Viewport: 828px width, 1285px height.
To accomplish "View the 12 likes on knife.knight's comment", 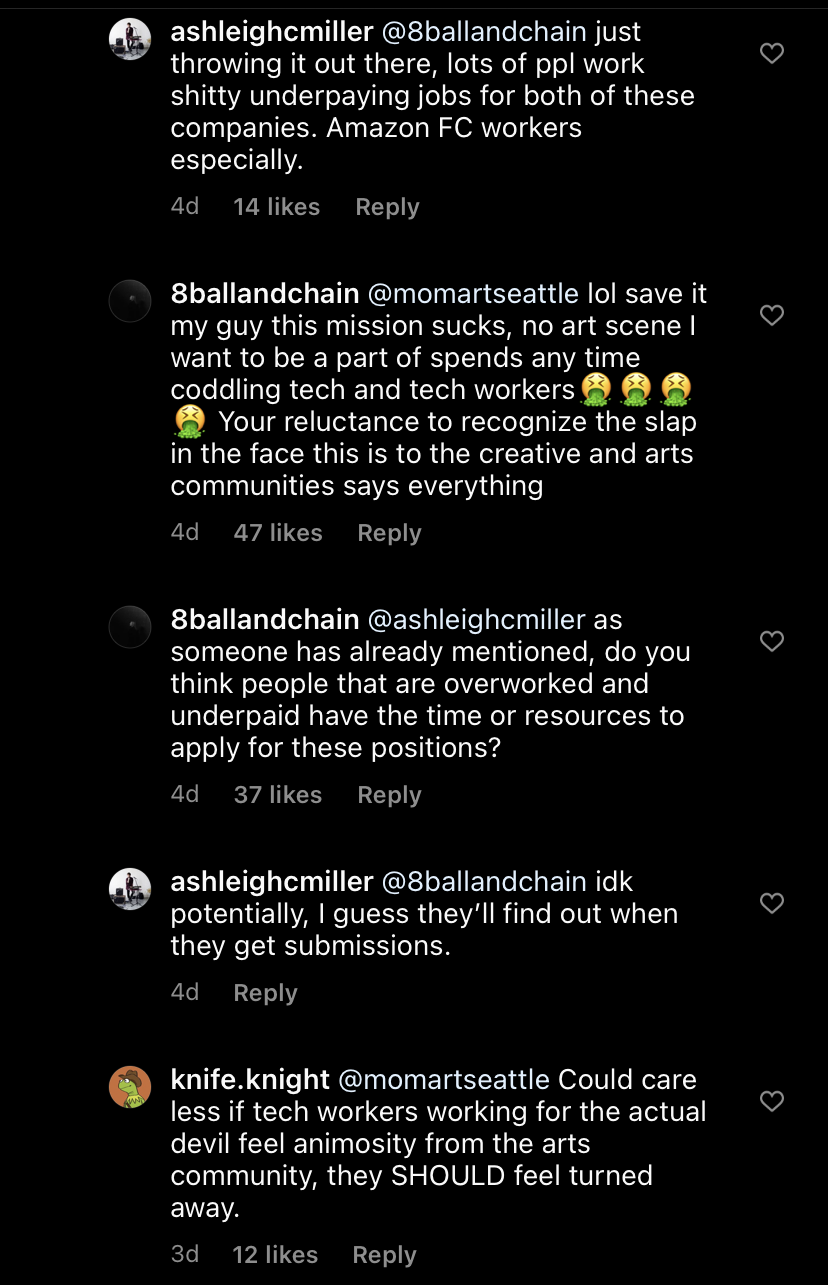I will tap(275, 1255).
